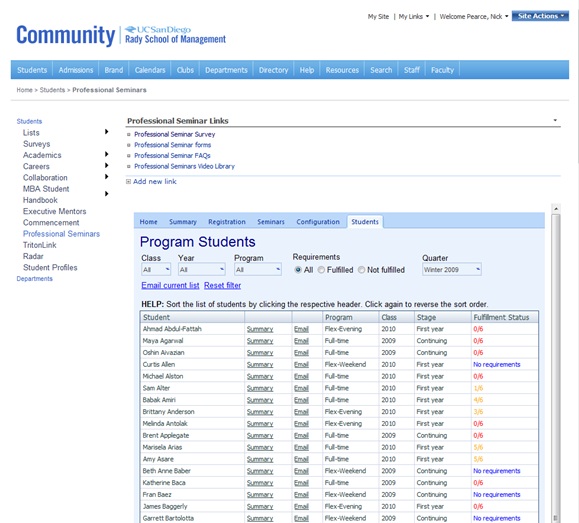579x523 pixels.
Task: Click the Departments sidebar heading
Action: (34, 278)
